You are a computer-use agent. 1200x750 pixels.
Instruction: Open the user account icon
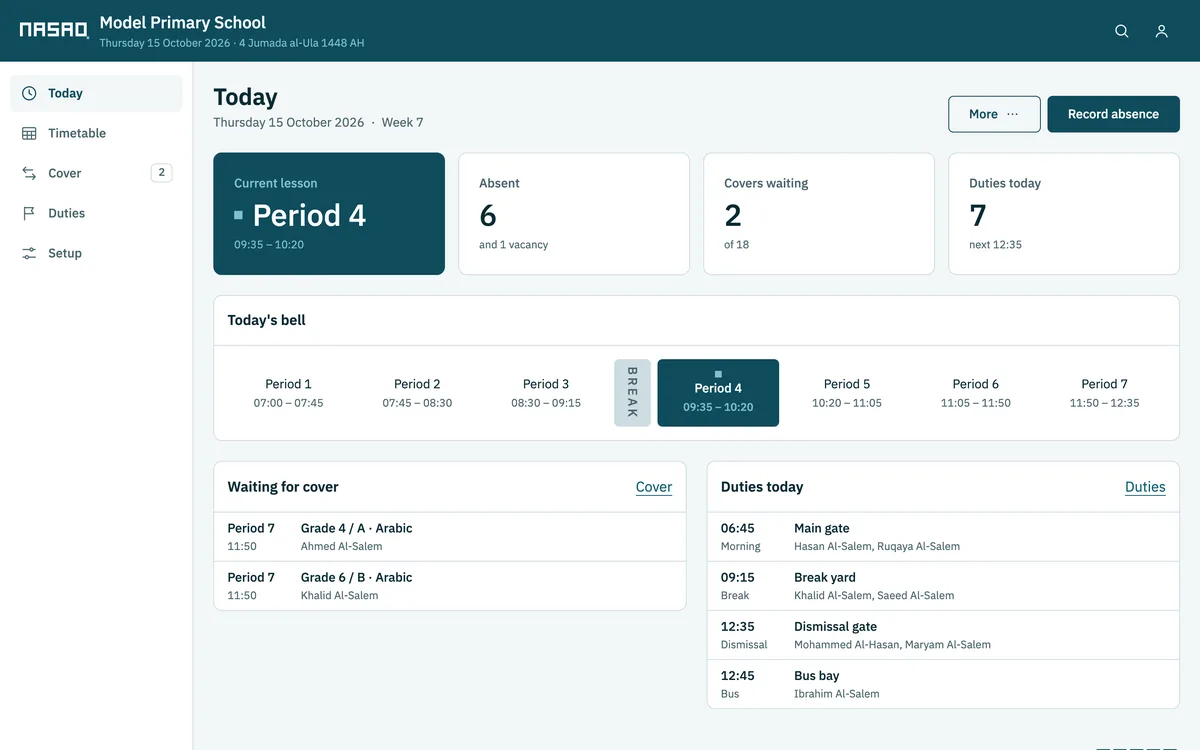(x=1161, y=31)
